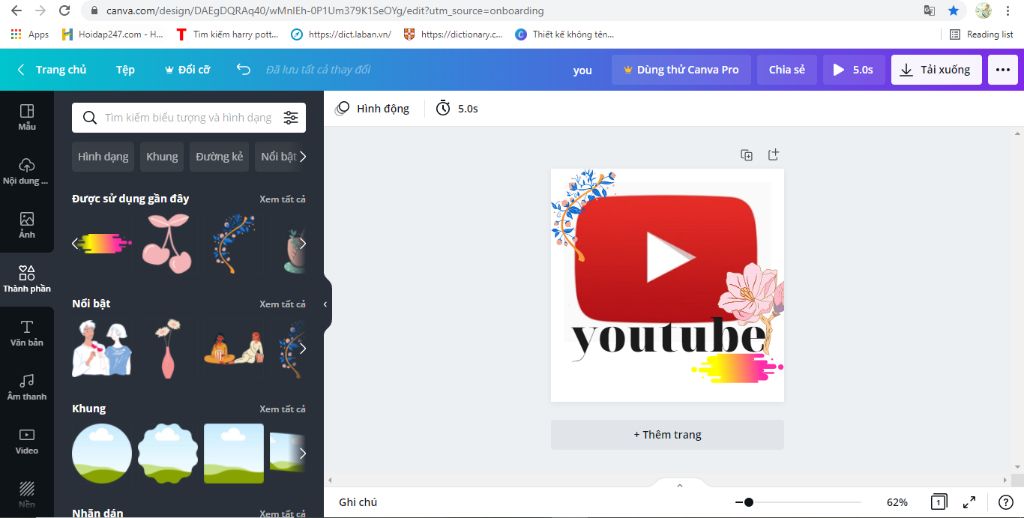Reload the browser page
This screenshot has height=518, width=1024.
click(x=64, y=10)
